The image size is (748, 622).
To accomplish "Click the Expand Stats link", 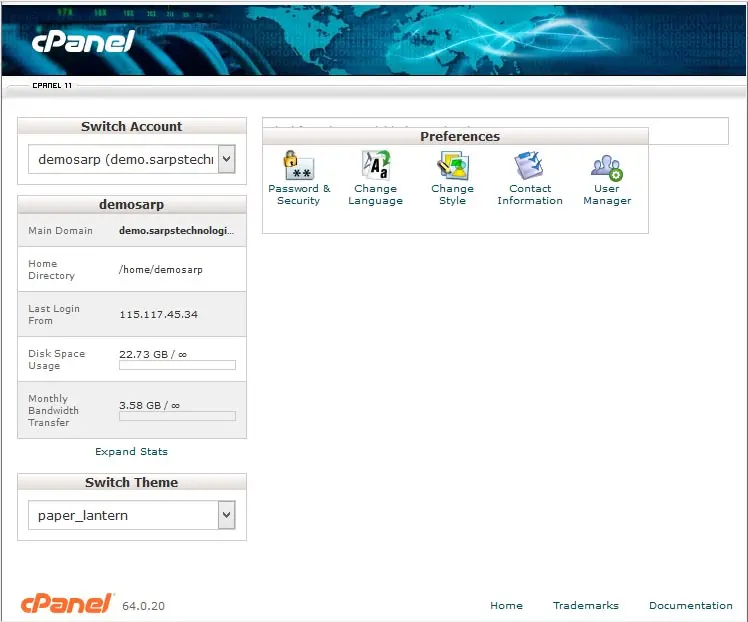I will click(x=131, y=452).
